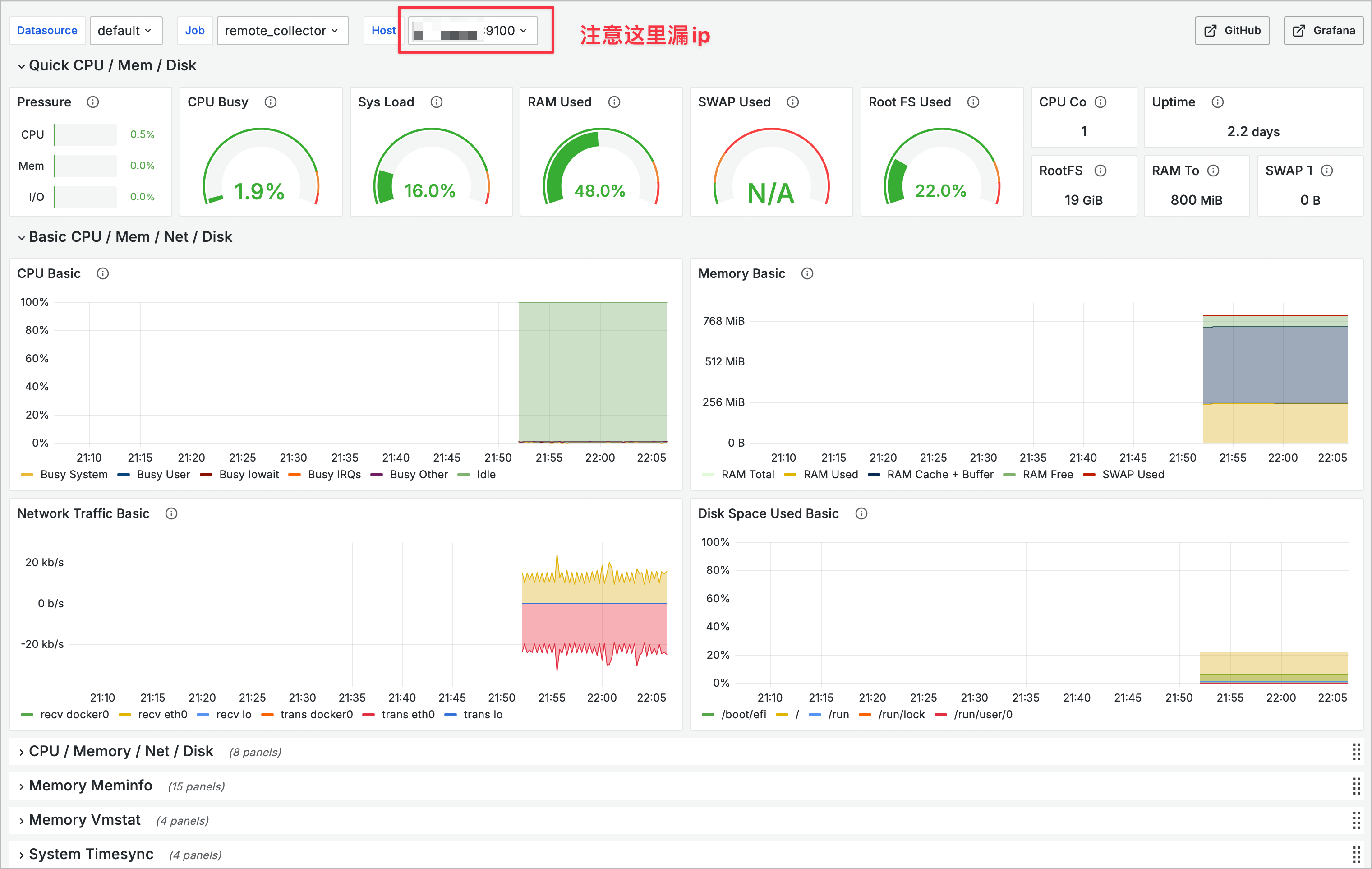Select the trans docker0 legend entry
Screen dimensions: 1372x869
click(316, 715)
